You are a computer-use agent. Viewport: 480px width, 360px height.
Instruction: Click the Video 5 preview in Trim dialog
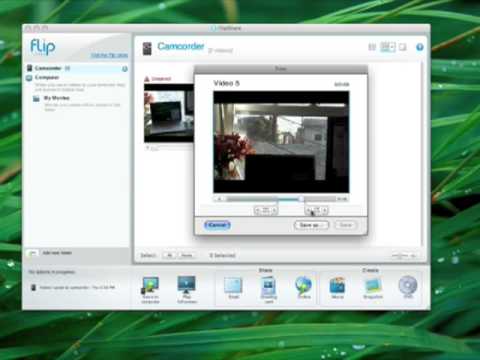point(281,142)
